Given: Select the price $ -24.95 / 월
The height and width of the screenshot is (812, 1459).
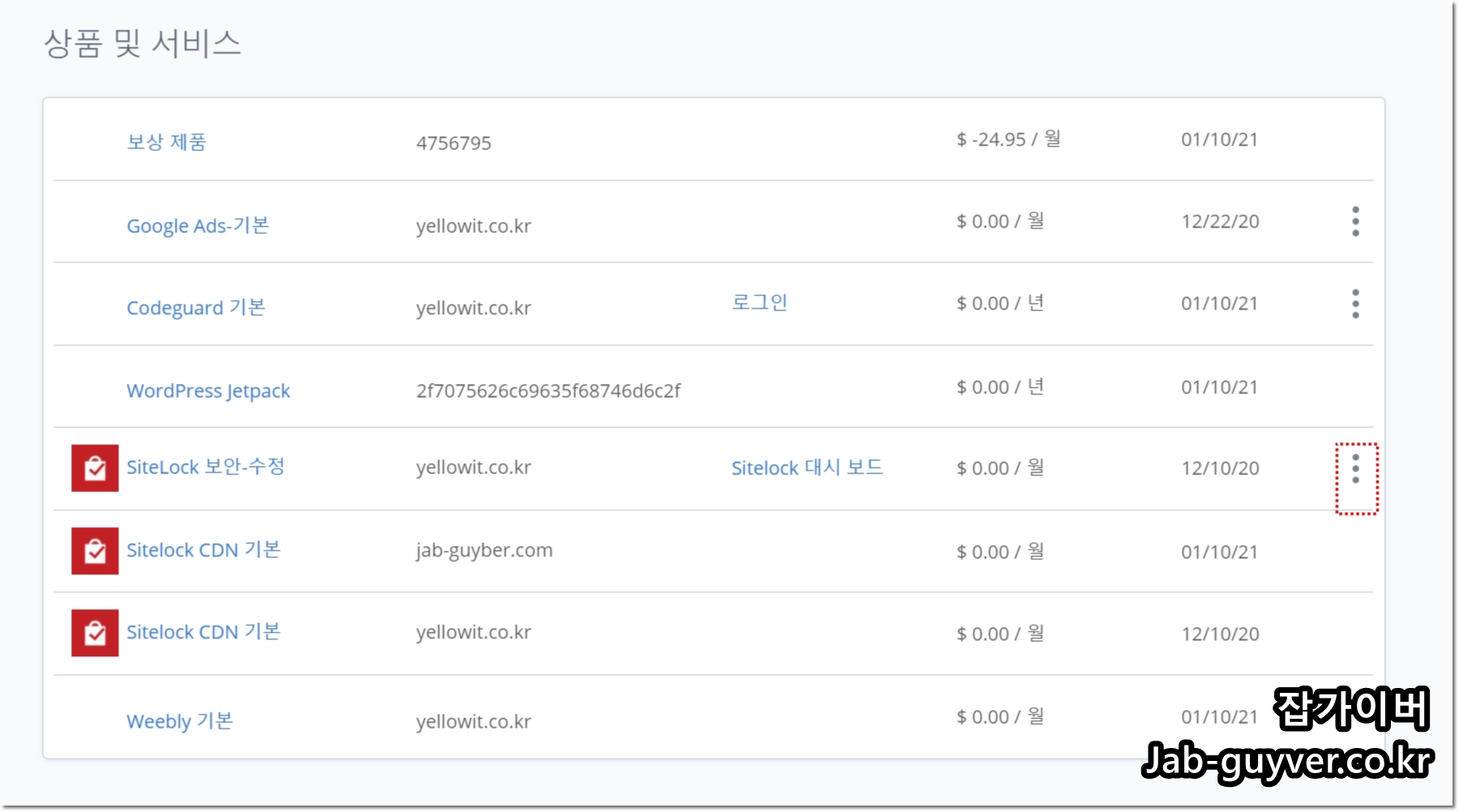Looking at the screenshot, I should [x=1009, y=139].
